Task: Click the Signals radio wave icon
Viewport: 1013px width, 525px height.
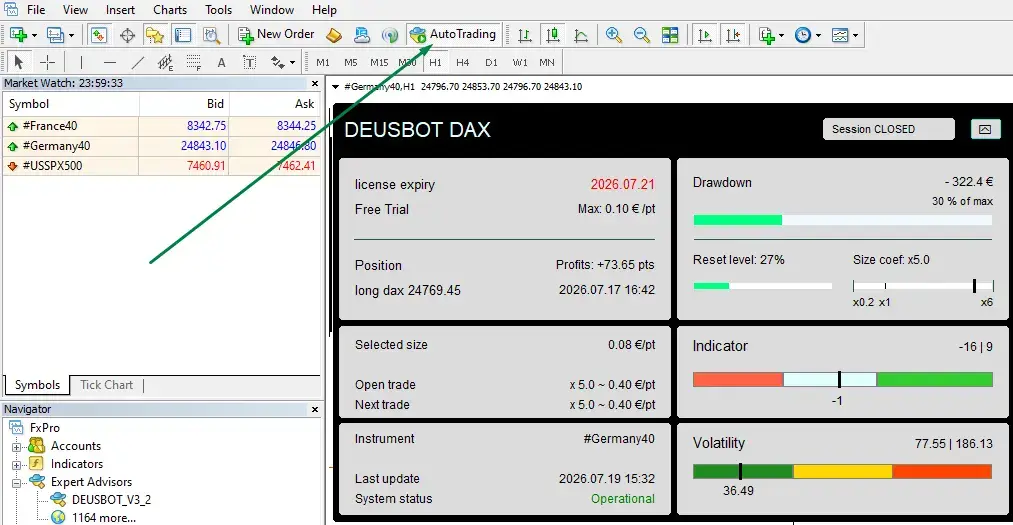Action: point(390,35)
